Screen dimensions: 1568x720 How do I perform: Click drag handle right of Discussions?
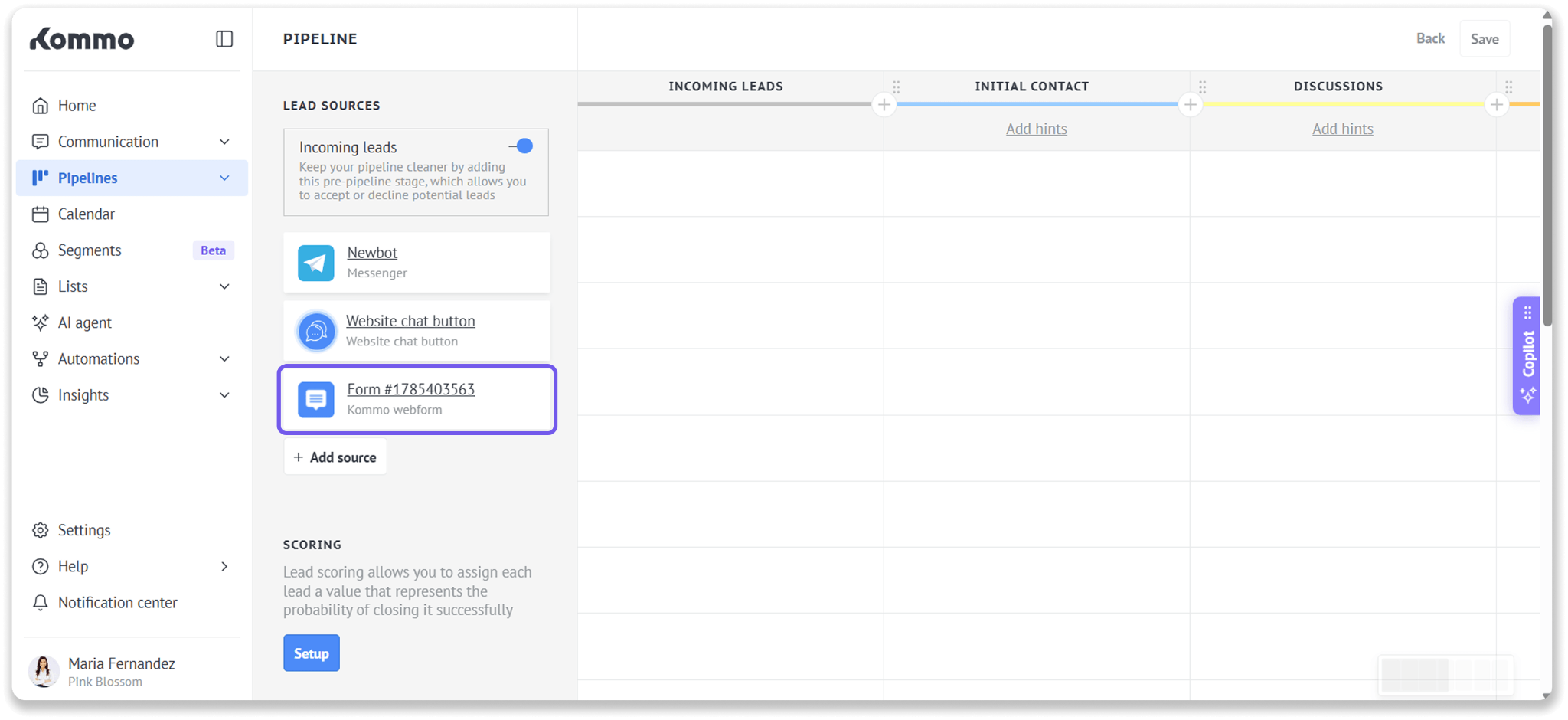(x=1509, y=87)
